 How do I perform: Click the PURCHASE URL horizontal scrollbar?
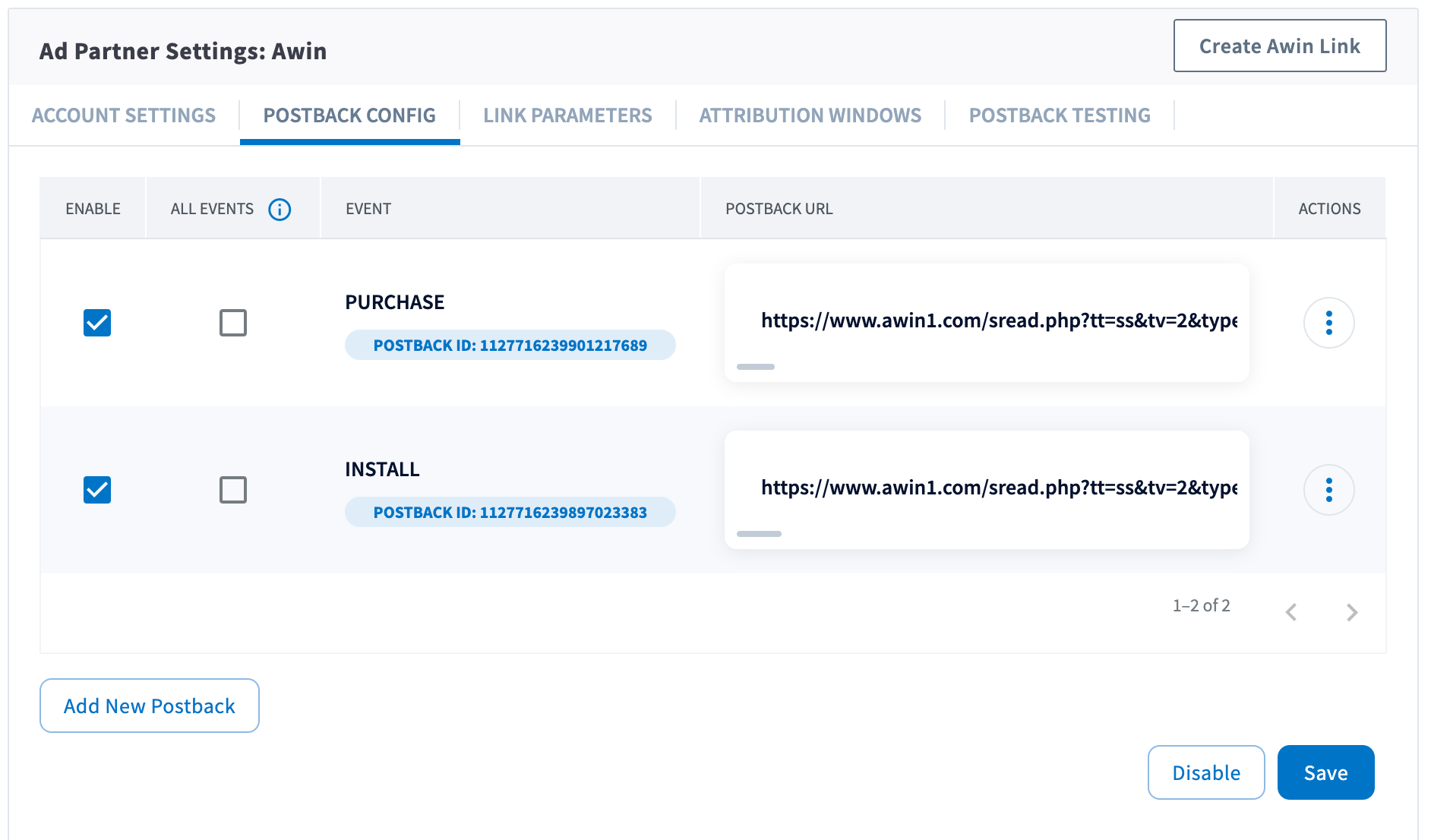tap(756, 367)
